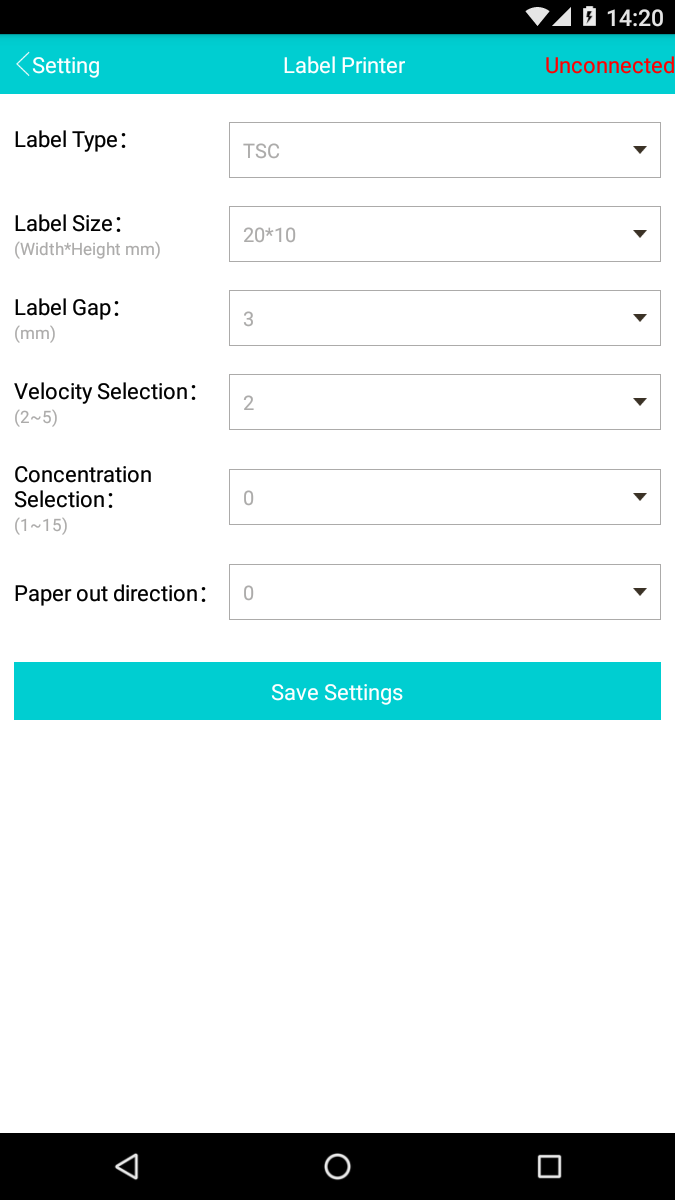Expand the Velocity Selection dropdown
Viewport: 675px width, 1200px height.
click(445, 402)
